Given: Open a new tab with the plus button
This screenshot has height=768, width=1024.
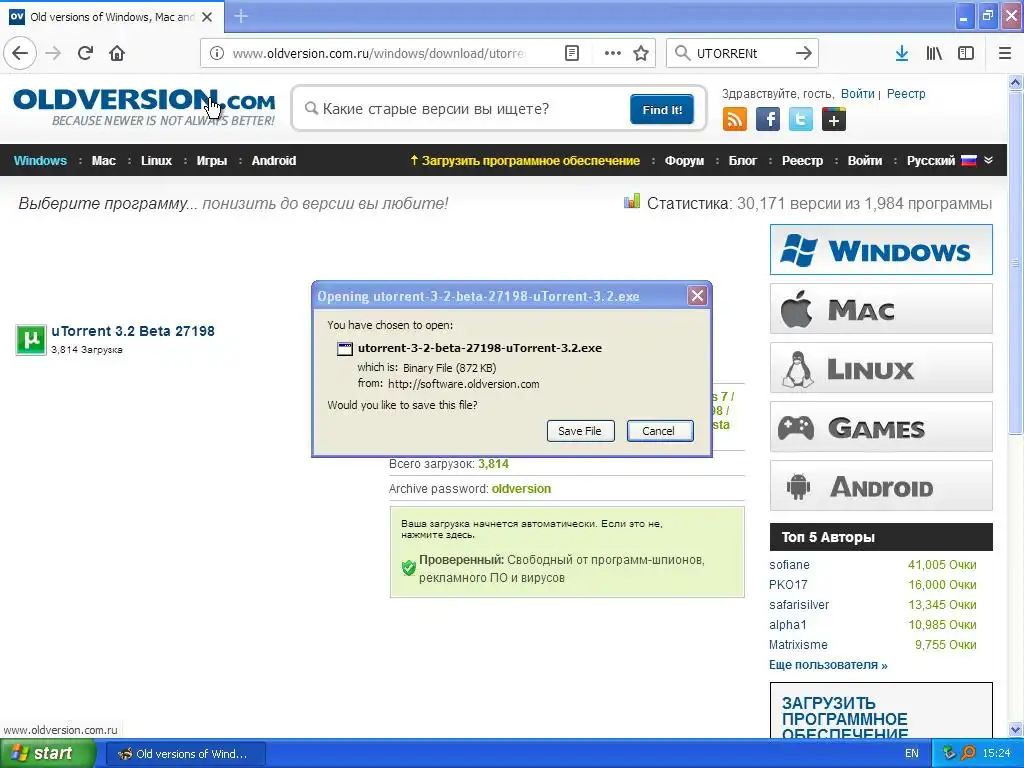Looking at the screenshot, I should click(241, 16).
